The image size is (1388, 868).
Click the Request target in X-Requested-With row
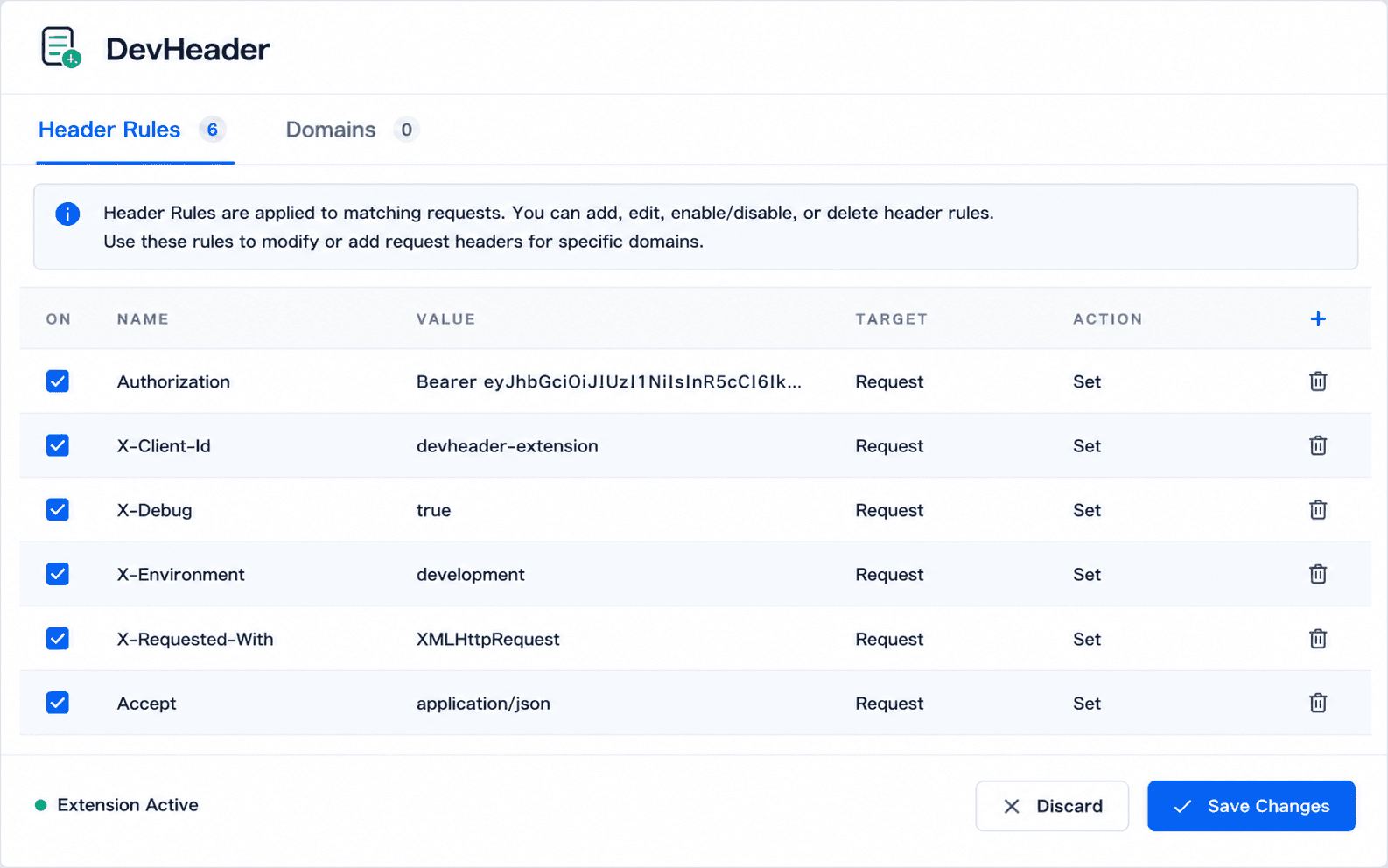[889, 639]
